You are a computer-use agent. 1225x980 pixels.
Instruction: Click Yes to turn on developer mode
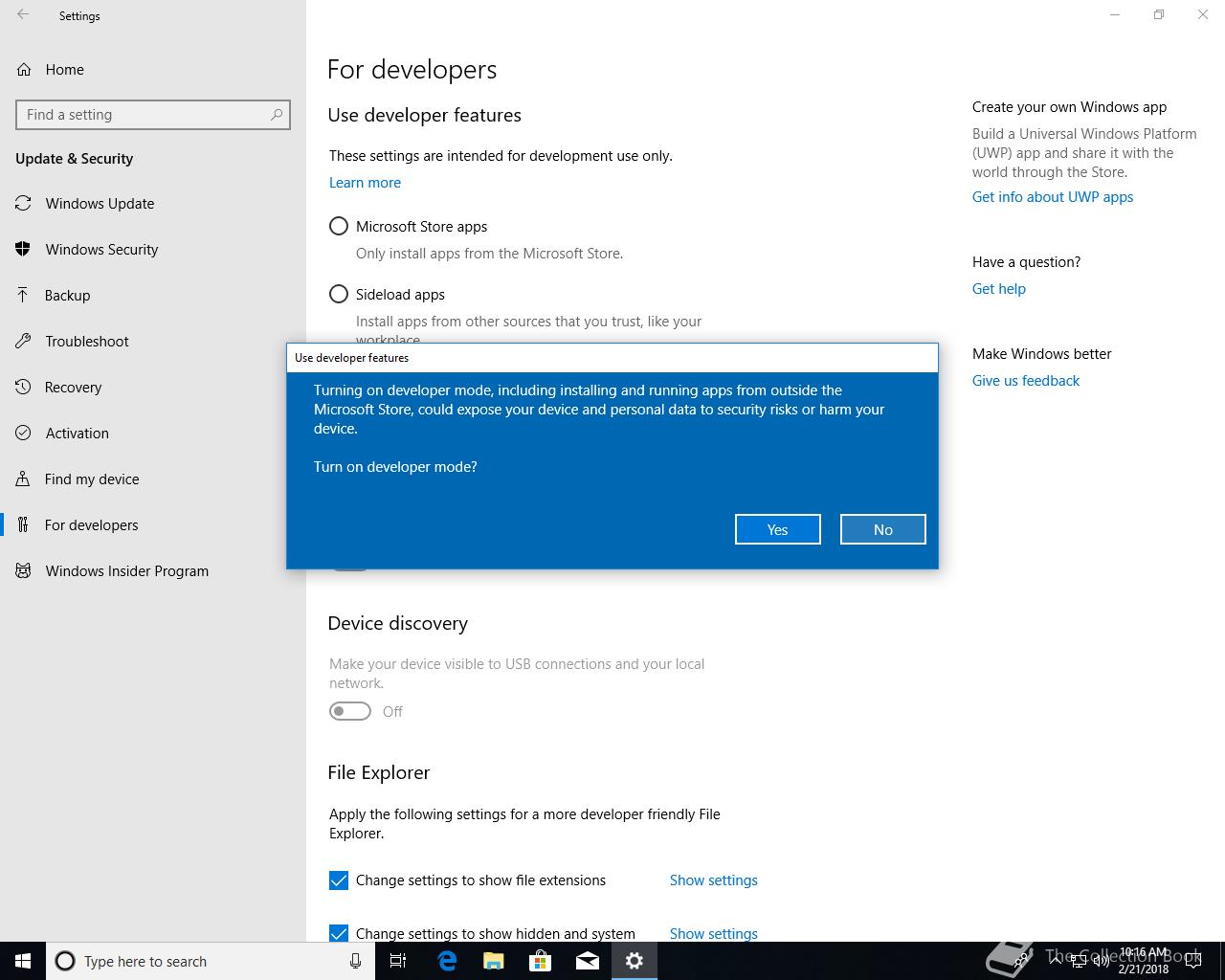[x=778, y=529]
